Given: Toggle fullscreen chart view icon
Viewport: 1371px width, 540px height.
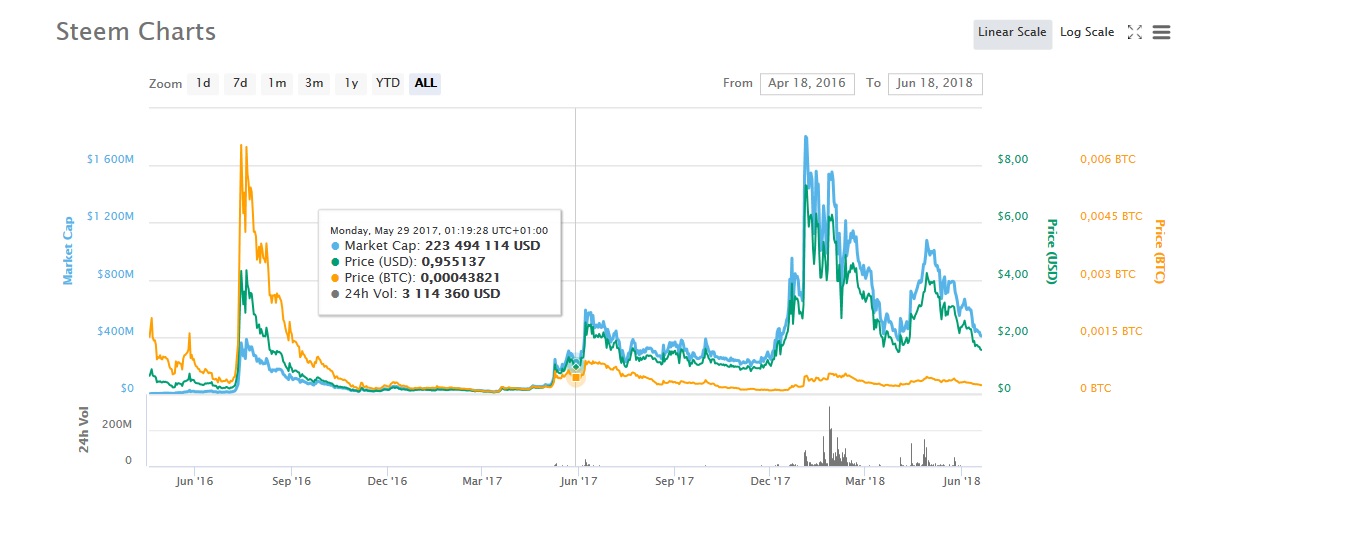Looking at the screenshot, I should 1135,32.
